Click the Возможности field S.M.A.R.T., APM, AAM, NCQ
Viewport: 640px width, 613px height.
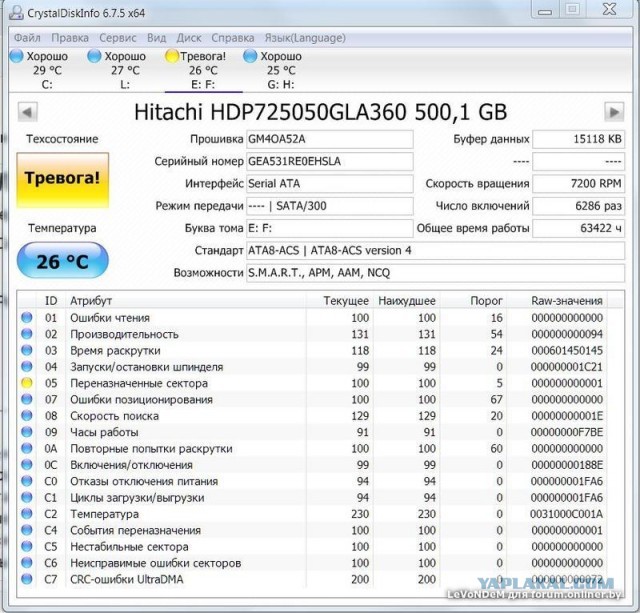coord(435,273)
